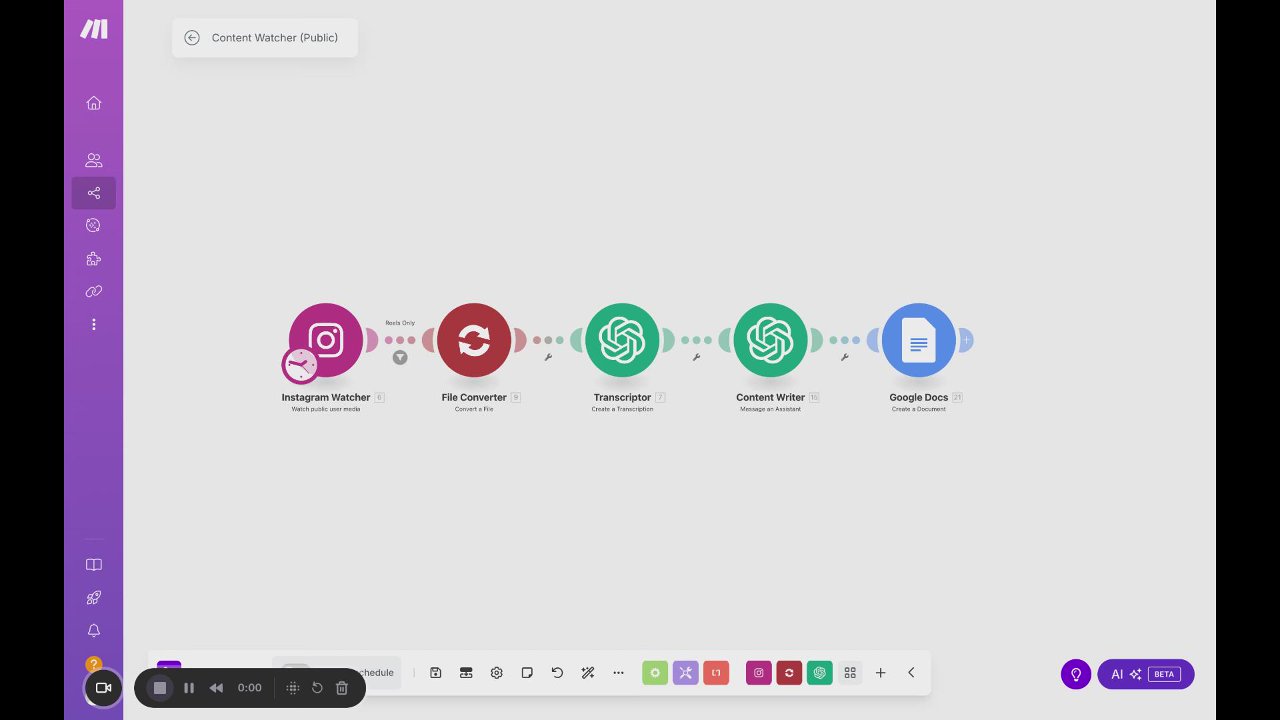Open the lightbulb hints button
Screen dimensions: 1280x720
point(1076,674)
